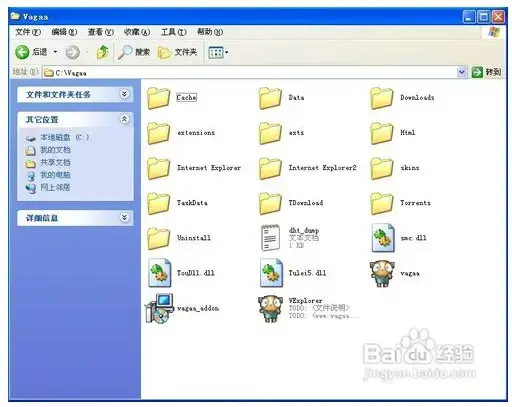
Task: Open the Views icon dropdown
Action: coord(218,52)
